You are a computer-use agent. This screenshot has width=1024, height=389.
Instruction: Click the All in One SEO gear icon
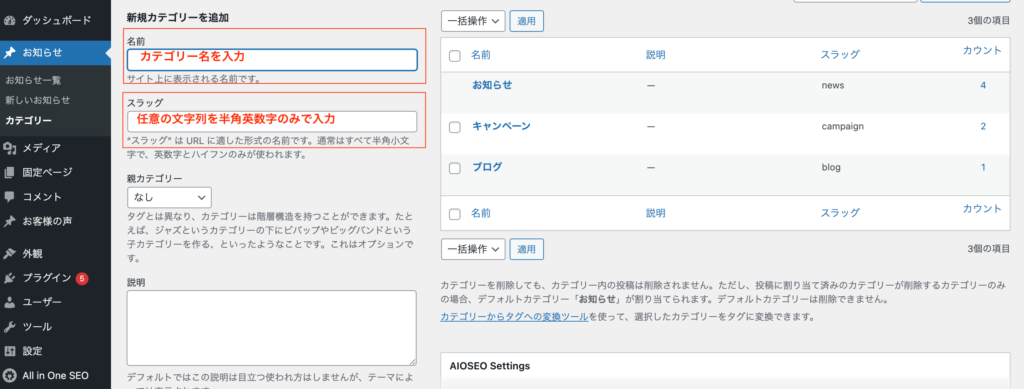click(9, 375)
